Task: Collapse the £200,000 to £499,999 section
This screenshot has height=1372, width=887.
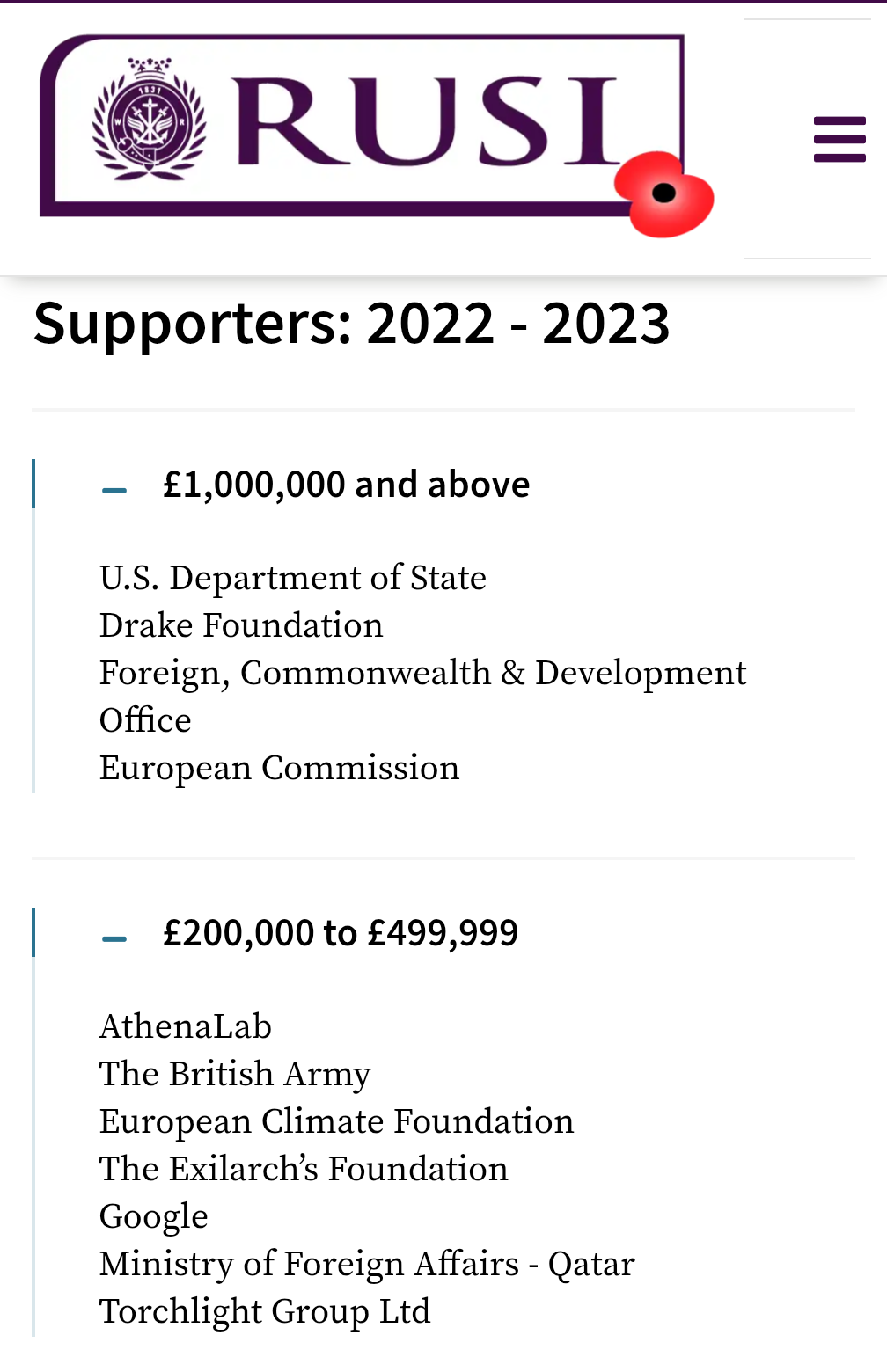Action: [341, 933]
